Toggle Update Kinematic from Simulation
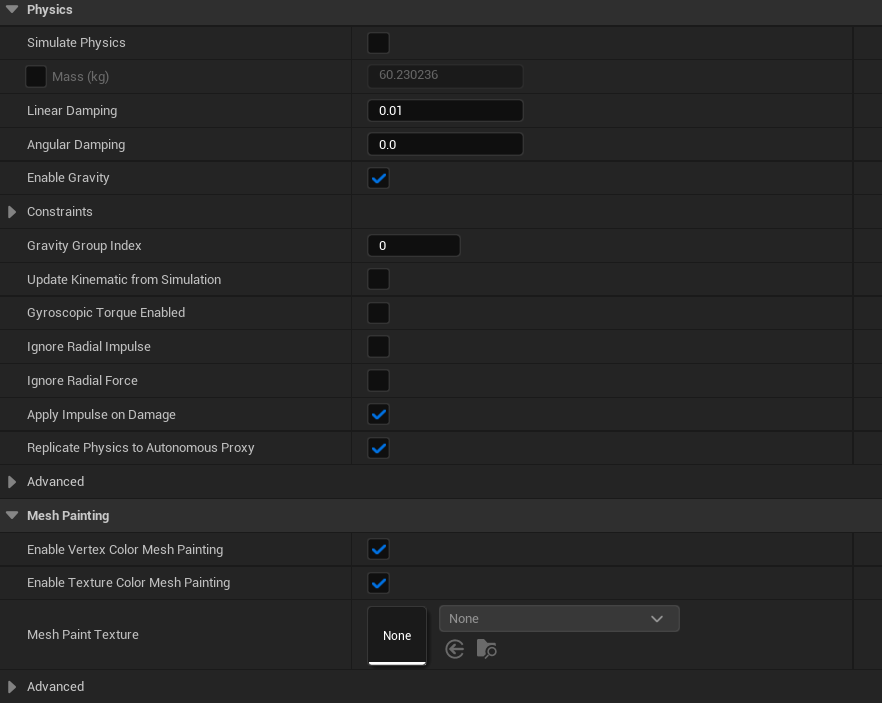The width and height of the screenshot is (882, 703). (378, 279)
